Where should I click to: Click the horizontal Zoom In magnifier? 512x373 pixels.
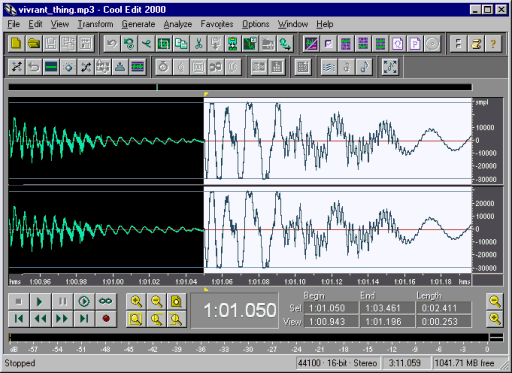pos(136,302)
